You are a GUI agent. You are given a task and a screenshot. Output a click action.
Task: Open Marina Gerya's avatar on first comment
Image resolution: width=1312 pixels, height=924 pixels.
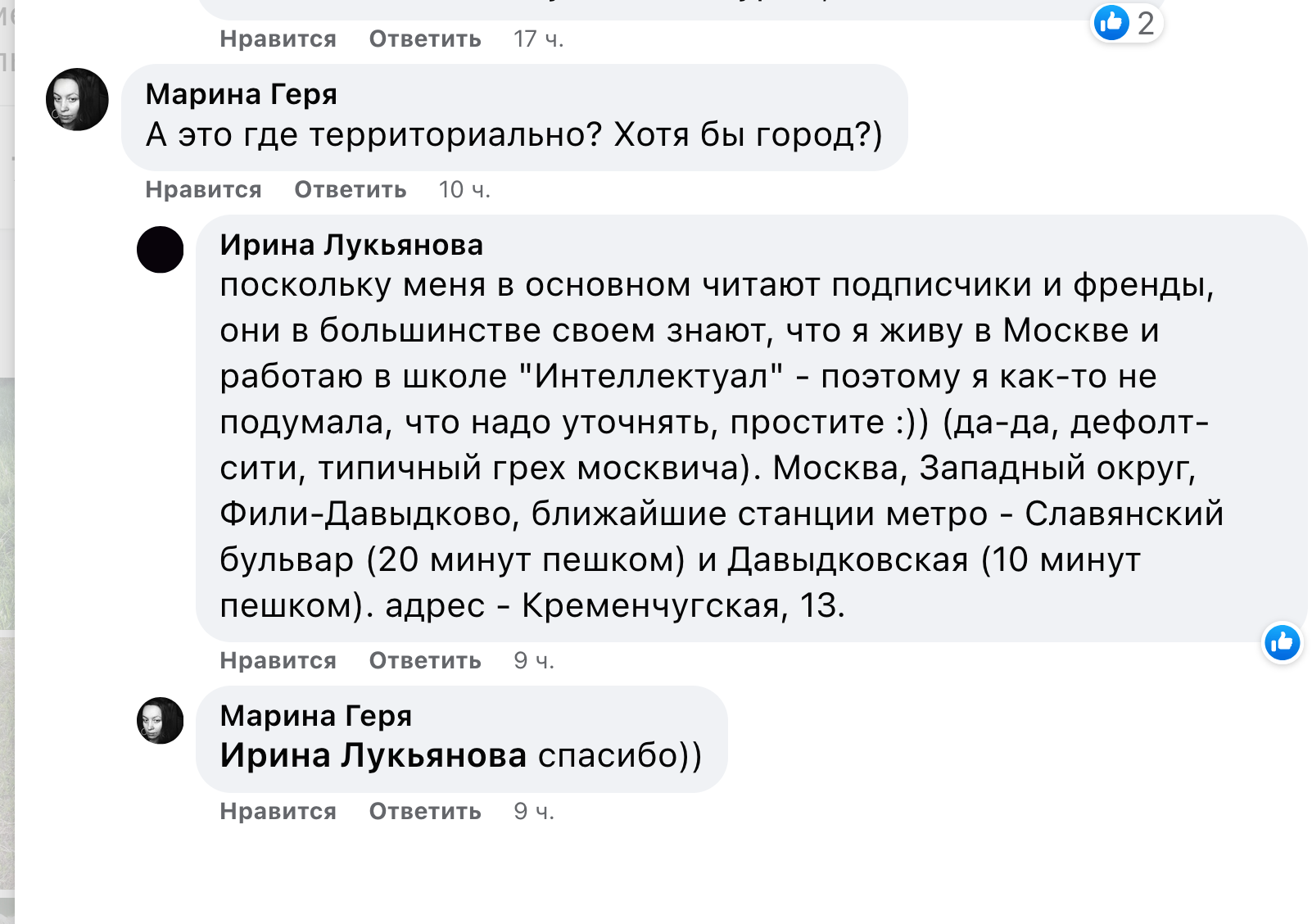click(x=77, y=99)
